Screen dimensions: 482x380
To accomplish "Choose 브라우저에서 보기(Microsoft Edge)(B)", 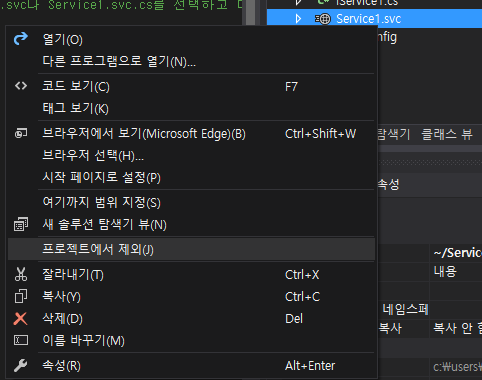I will point(191,134).
